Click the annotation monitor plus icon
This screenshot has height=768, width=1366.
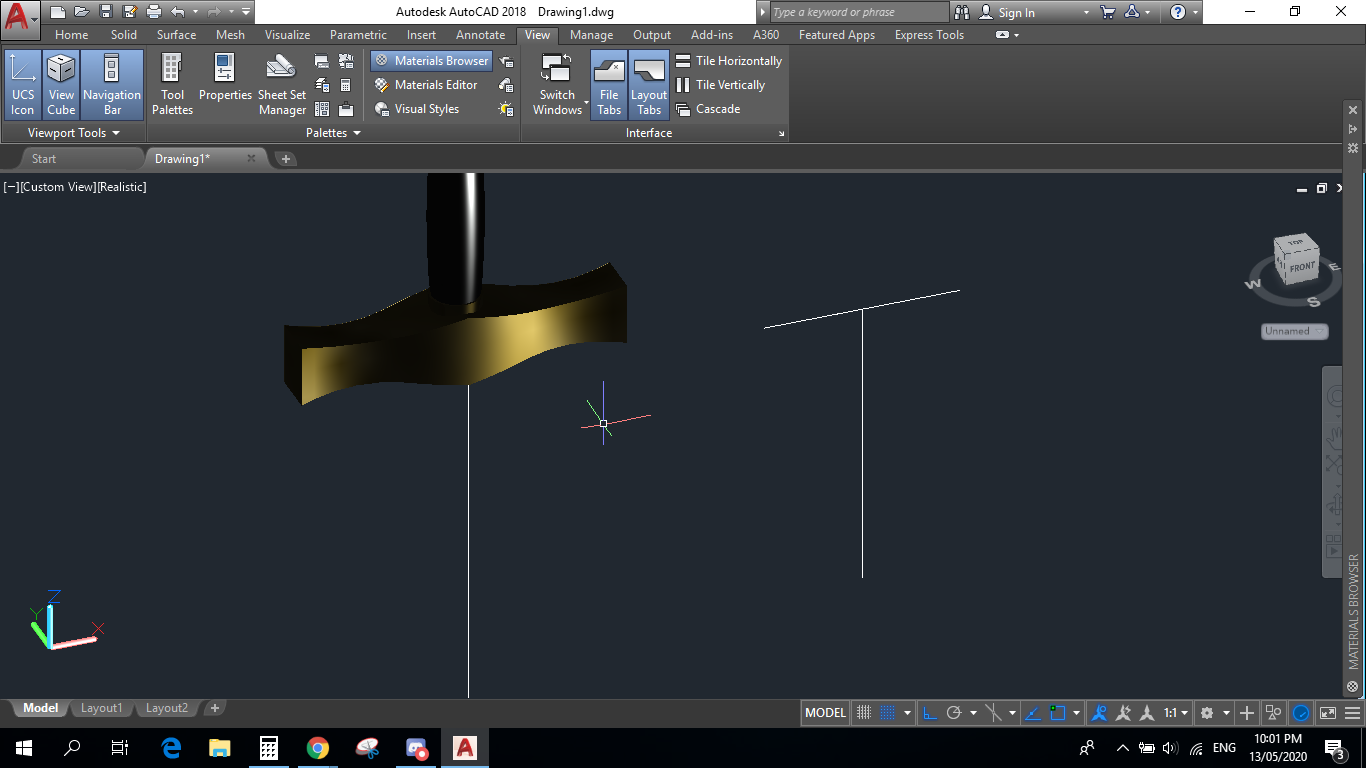point(1247,713)
